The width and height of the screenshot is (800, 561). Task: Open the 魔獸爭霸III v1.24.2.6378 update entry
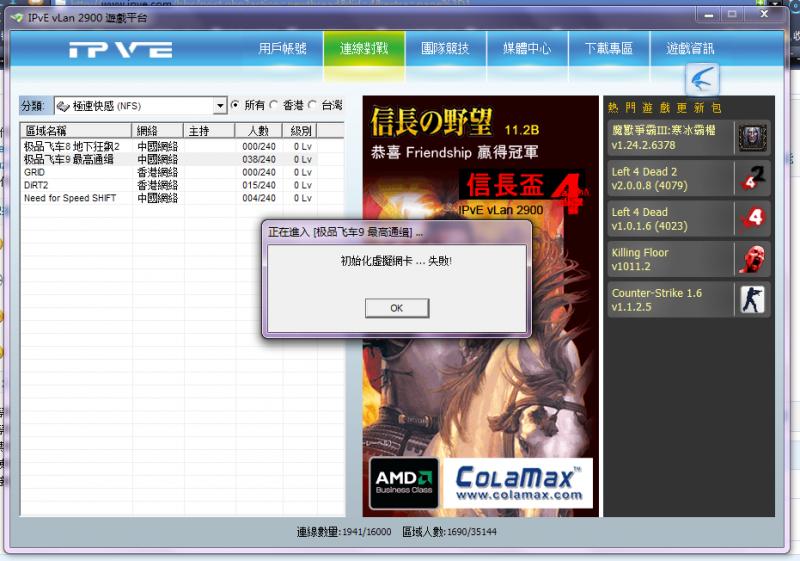[x=688, y=137]
